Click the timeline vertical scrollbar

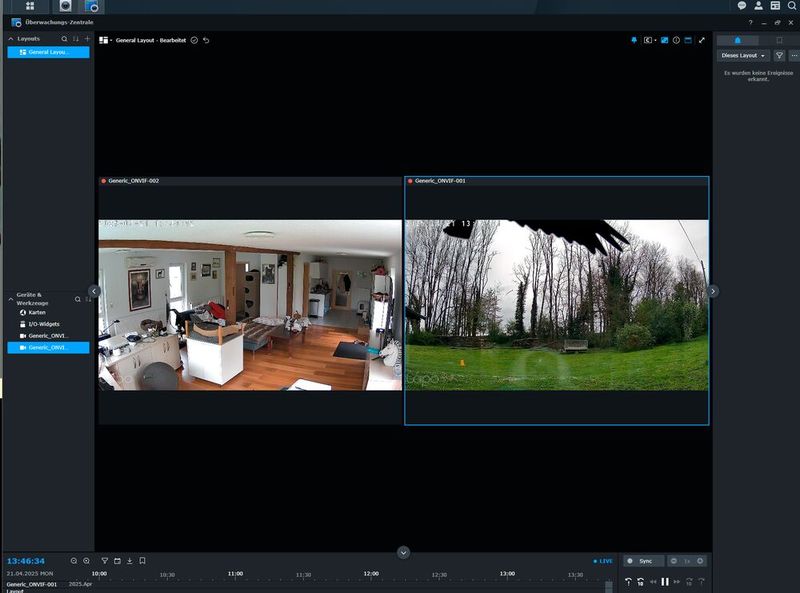tap(608, 586)
